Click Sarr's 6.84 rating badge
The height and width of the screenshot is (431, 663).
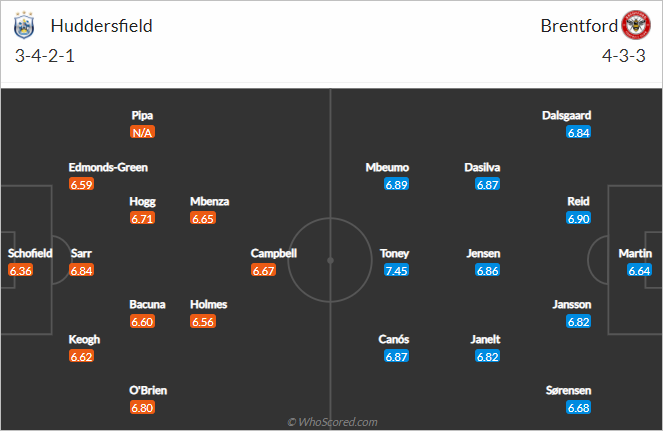81,270
